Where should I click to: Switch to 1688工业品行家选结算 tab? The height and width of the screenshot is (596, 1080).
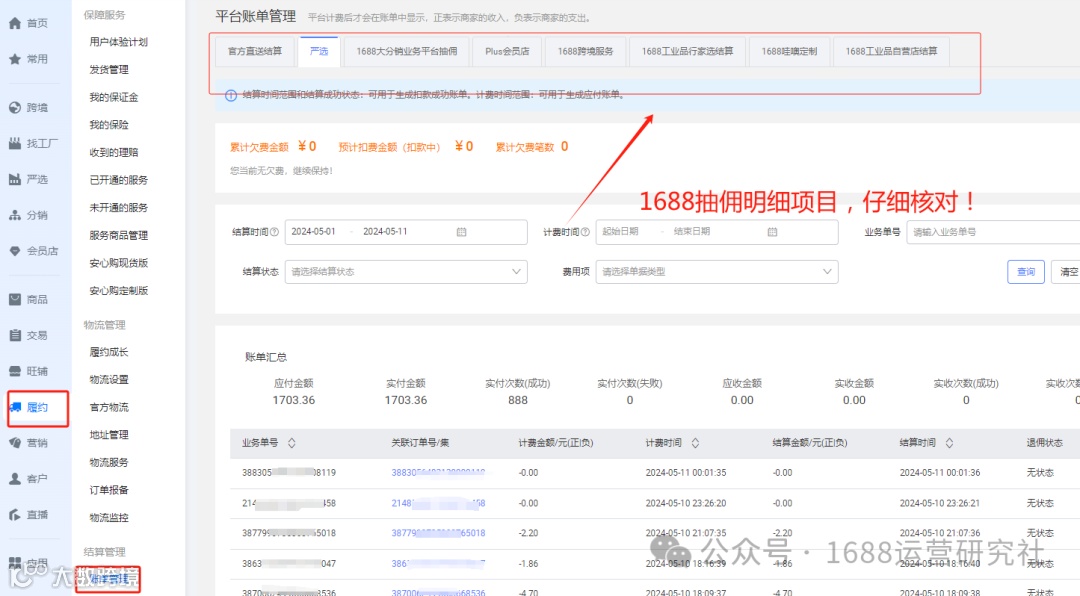tap(687, 52)
